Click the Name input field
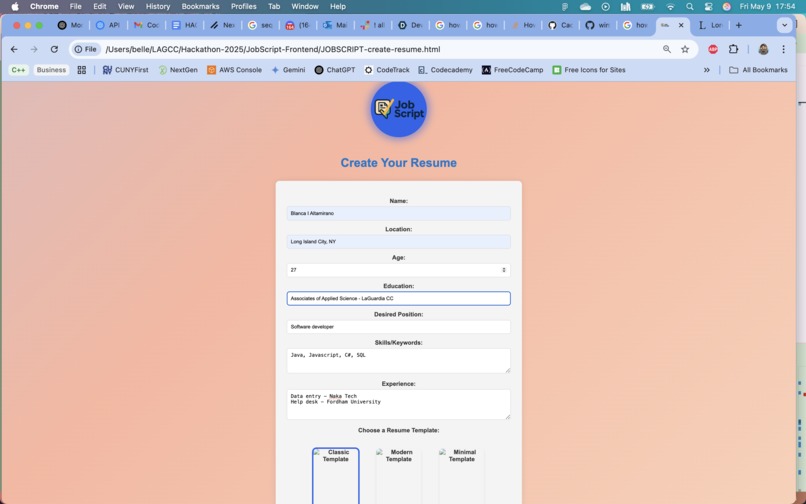 click(398, 213)
